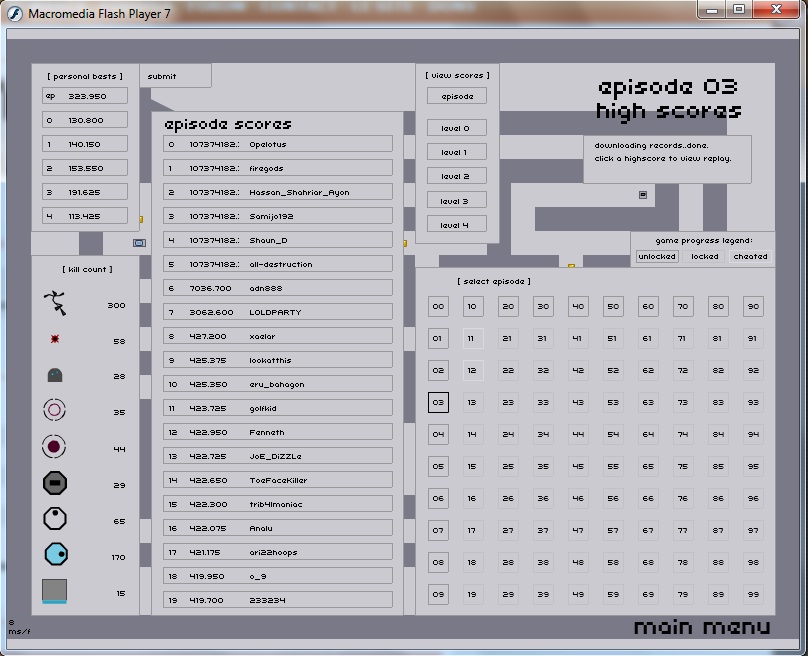Show high scores for level 3

pyautogui.click(x=456, y=201)
